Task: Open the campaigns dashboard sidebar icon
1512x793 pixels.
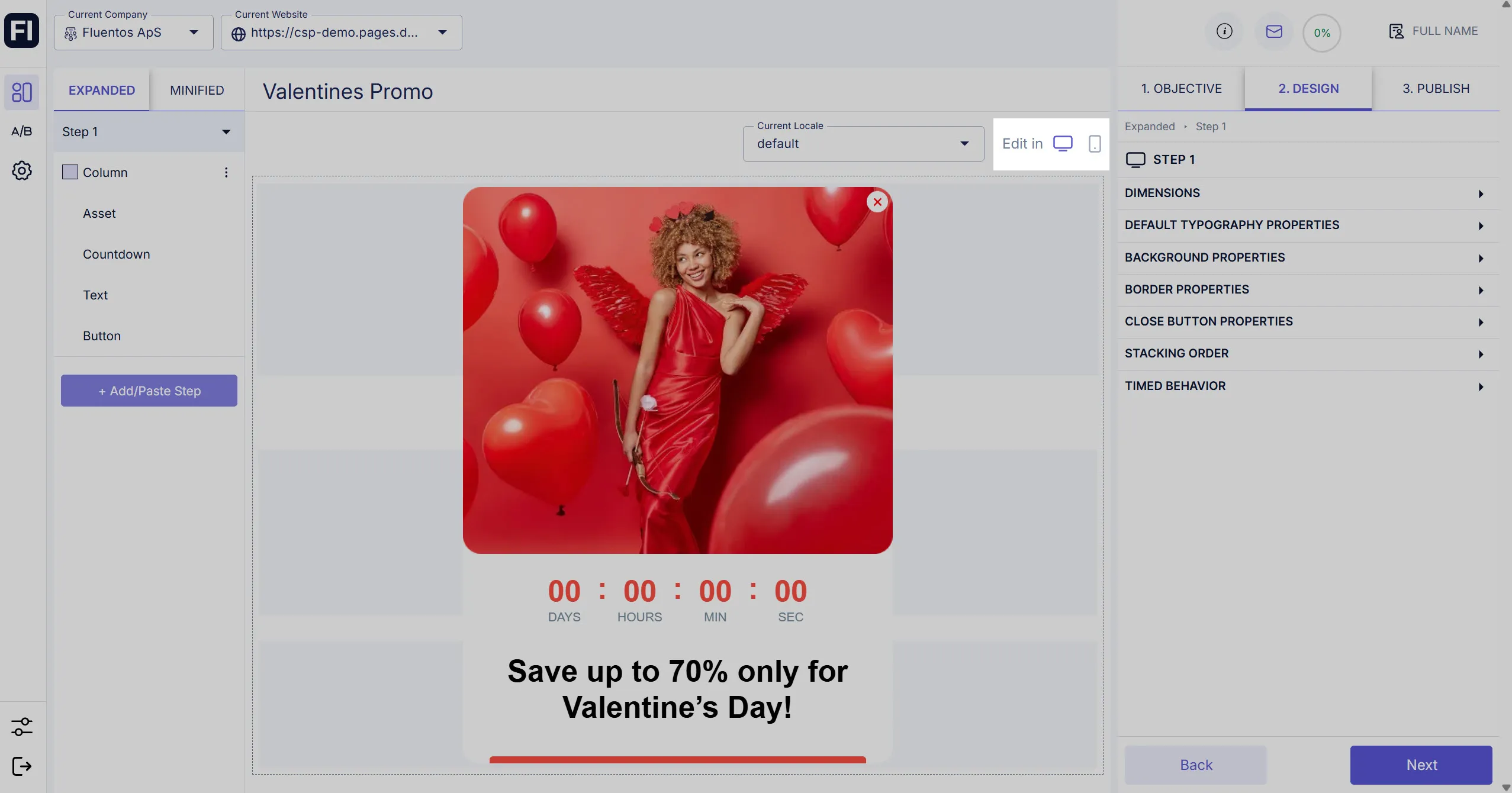Action: pyautogui.click(x=22, y=92)
